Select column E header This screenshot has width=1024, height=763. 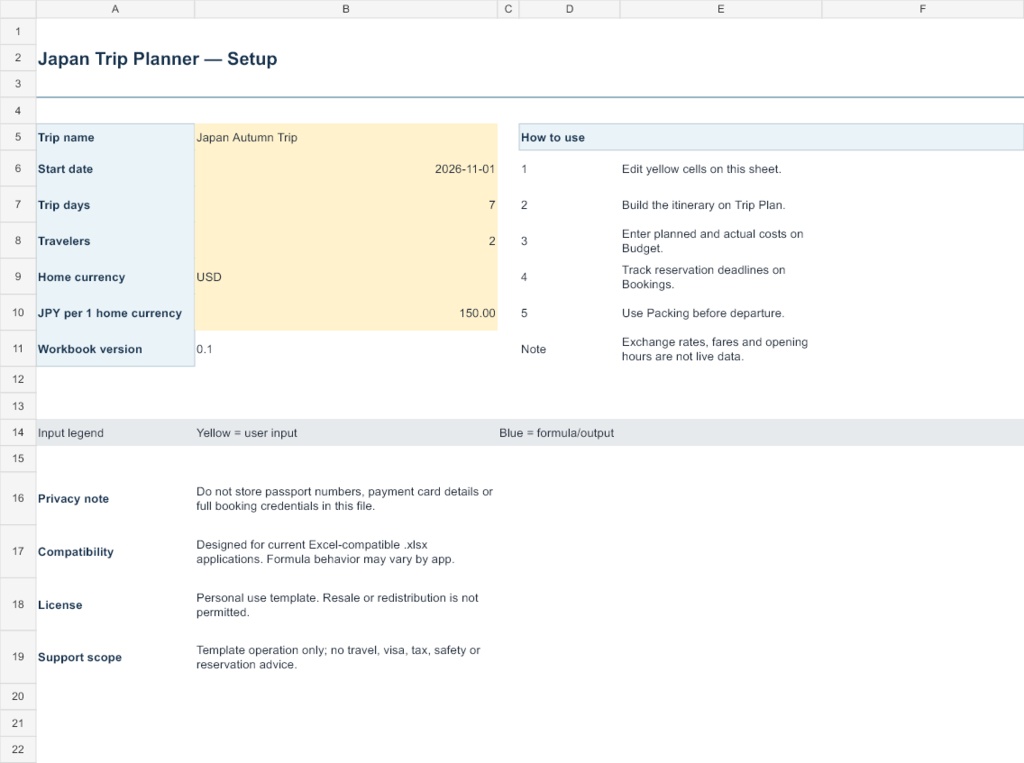pos(720,8)
